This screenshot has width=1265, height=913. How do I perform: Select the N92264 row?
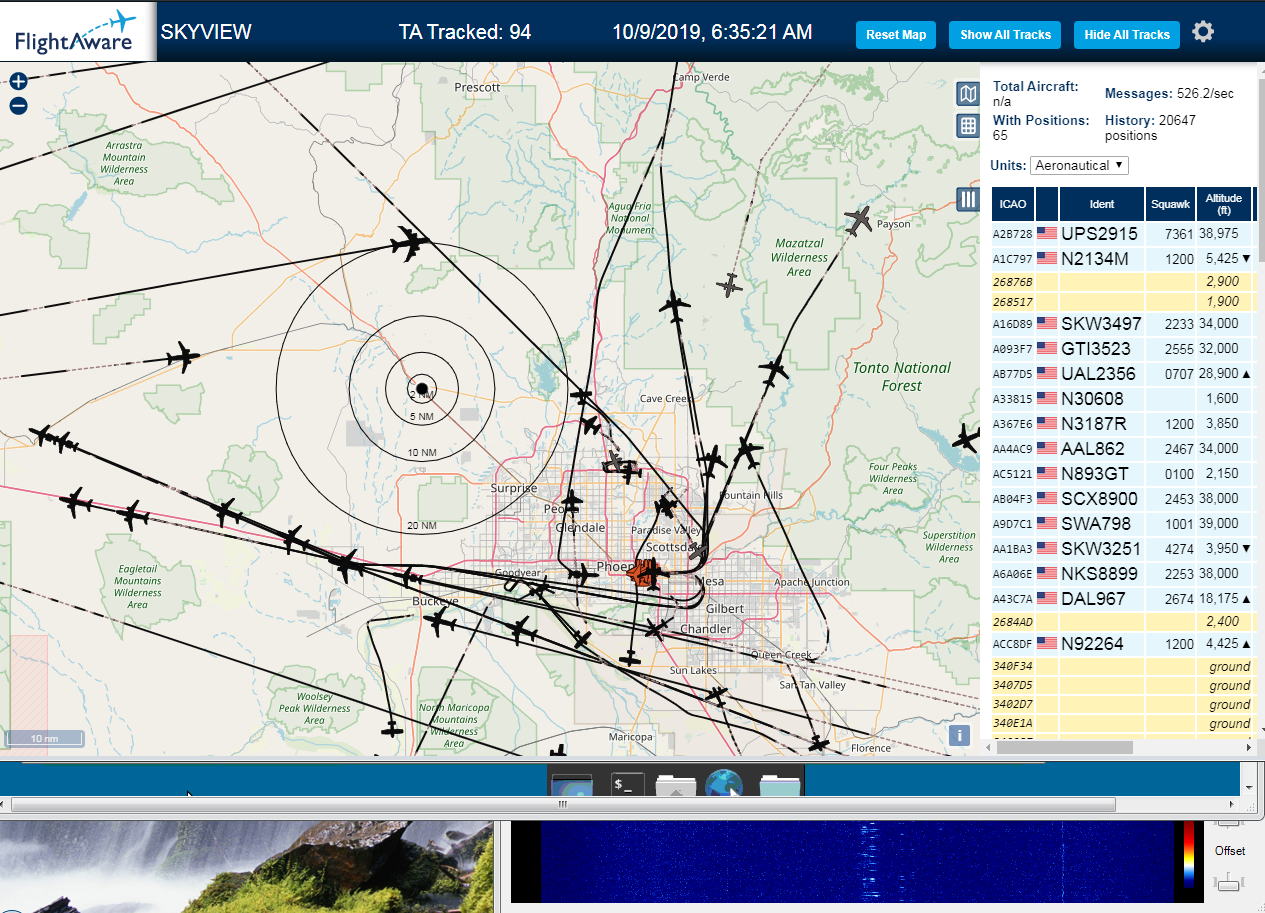point(1123,644)
